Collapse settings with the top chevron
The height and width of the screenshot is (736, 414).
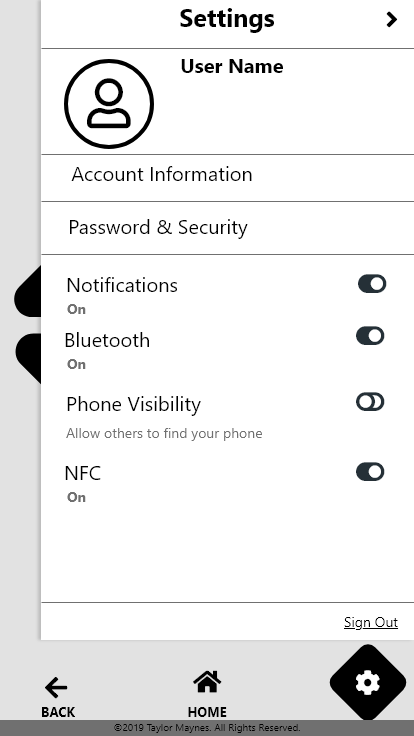(391, 19)
